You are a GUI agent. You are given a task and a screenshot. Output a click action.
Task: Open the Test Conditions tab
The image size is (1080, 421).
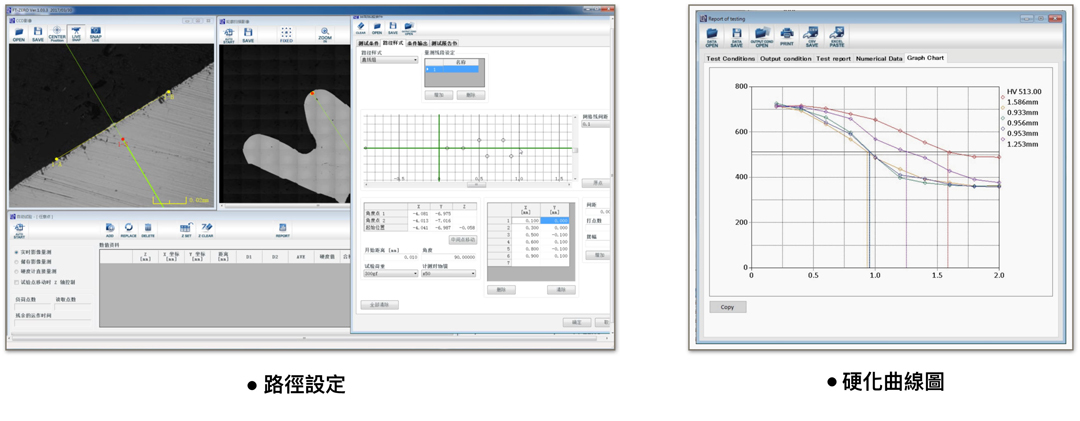tap(731, 59)
